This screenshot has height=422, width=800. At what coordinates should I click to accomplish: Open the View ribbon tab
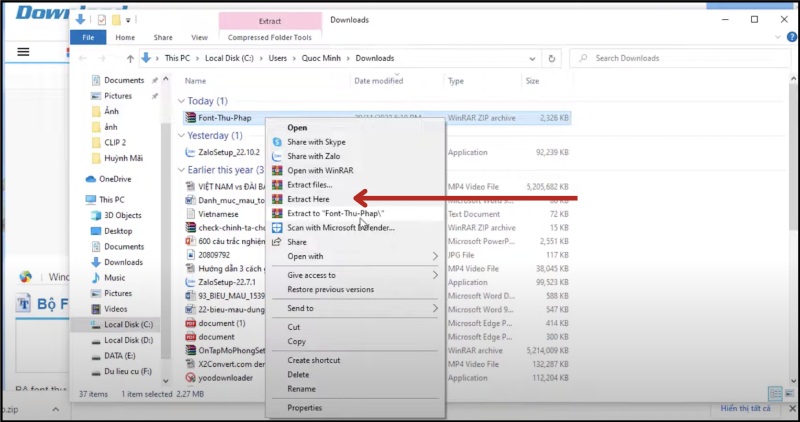click(199, 37)
